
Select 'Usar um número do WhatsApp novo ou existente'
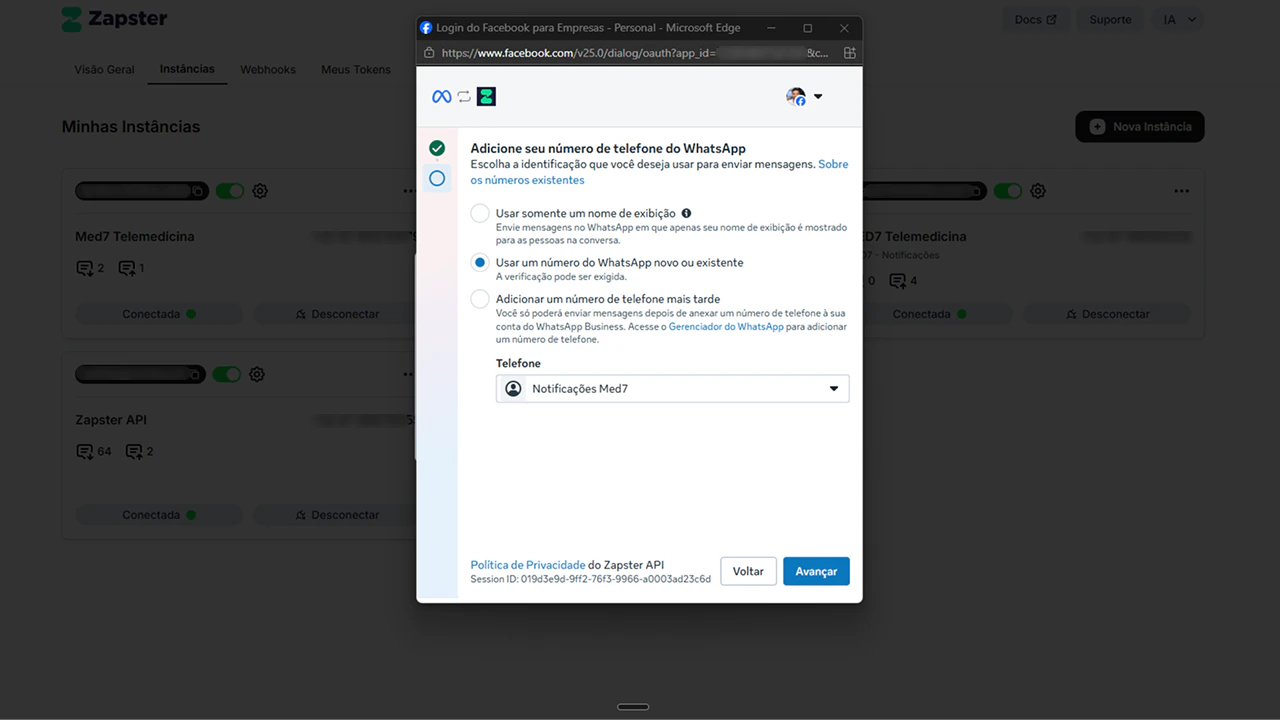click(x=480, y=262)
